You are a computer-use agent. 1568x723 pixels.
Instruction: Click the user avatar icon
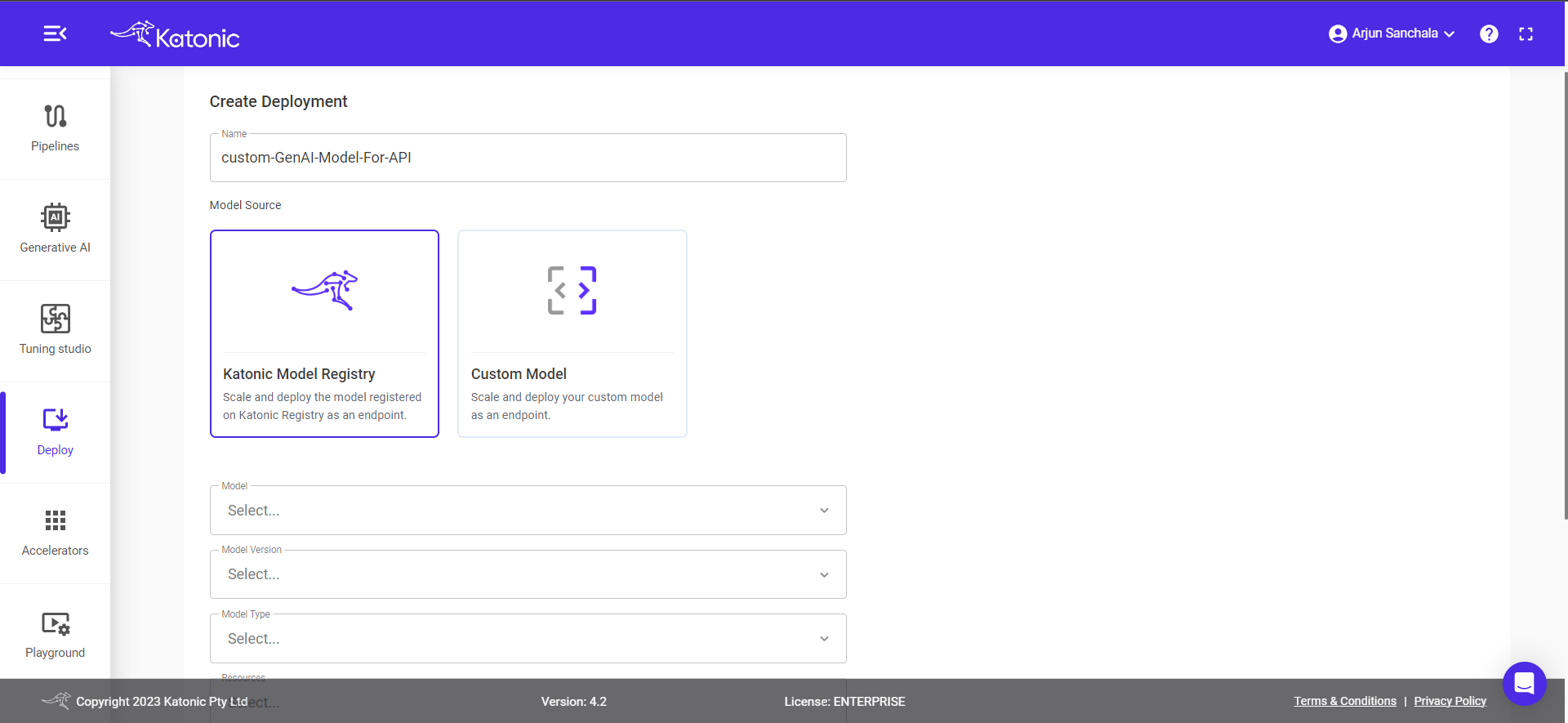click(1338, 33)
